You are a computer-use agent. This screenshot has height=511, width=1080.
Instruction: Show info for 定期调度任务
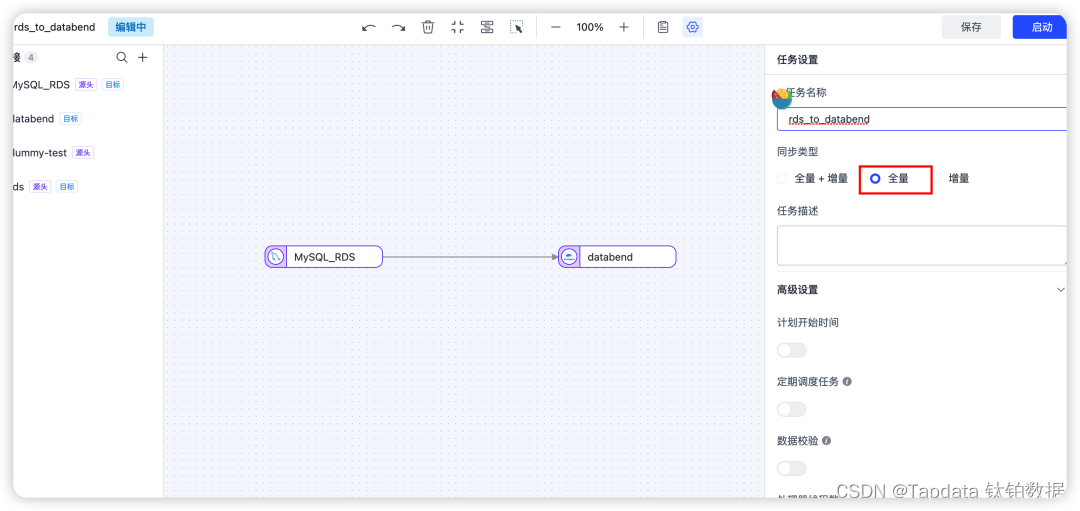click(x=847, y=381)
